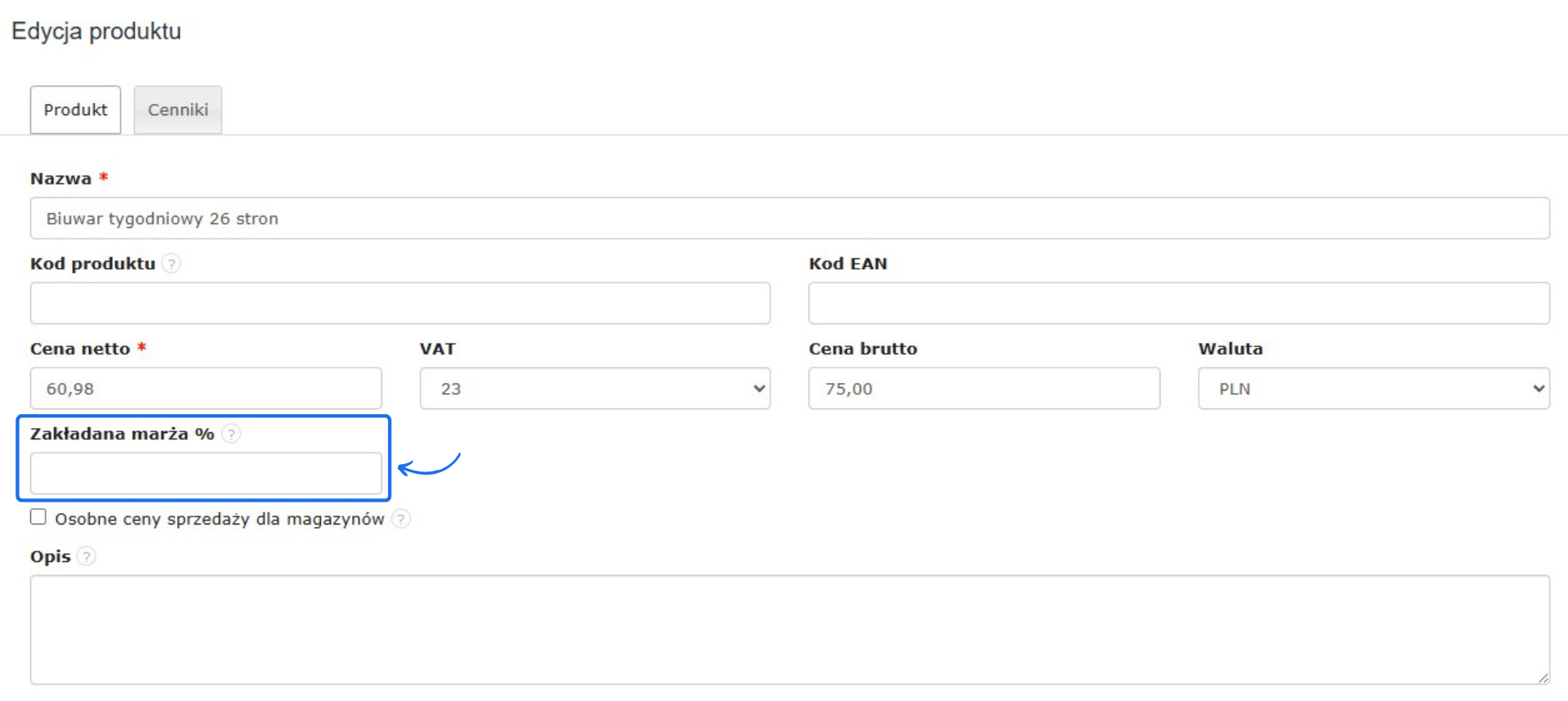Click the Cena brutto price field
Viewport: 1568px width, 701px height.
pyautogui.click(x=983, y=389)
